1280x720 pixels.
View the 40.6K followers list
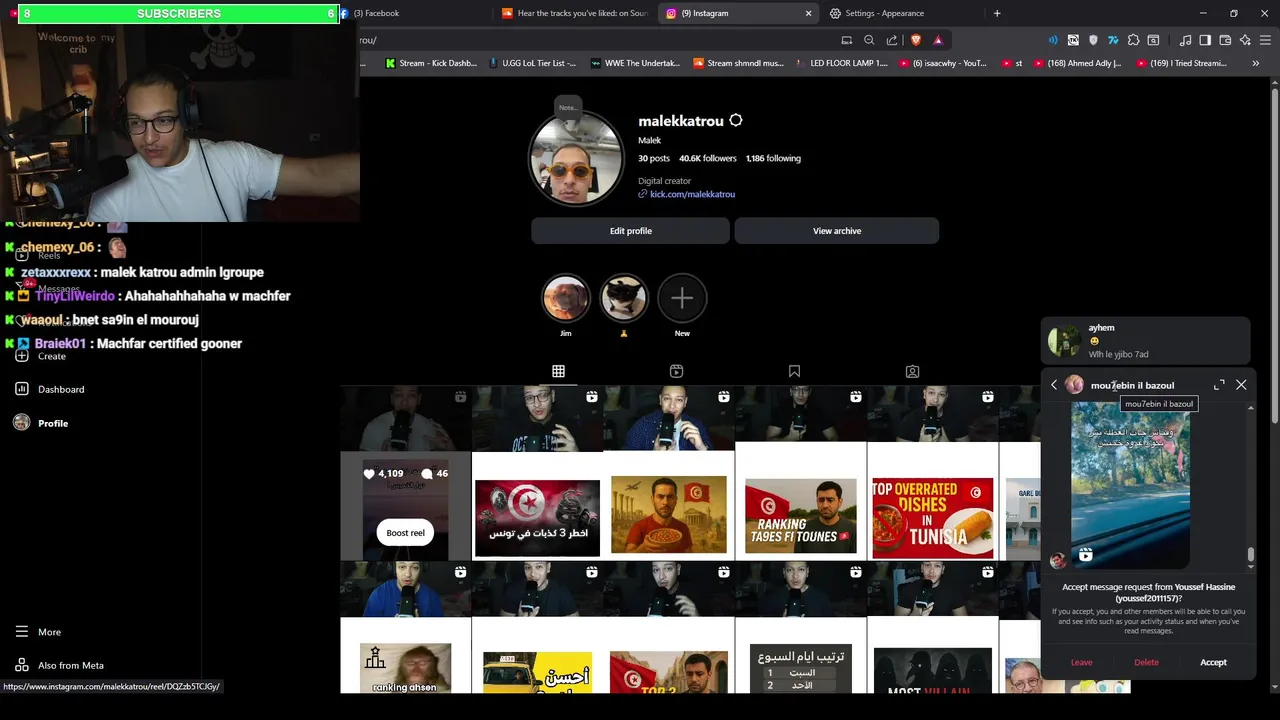pos(708,158)
